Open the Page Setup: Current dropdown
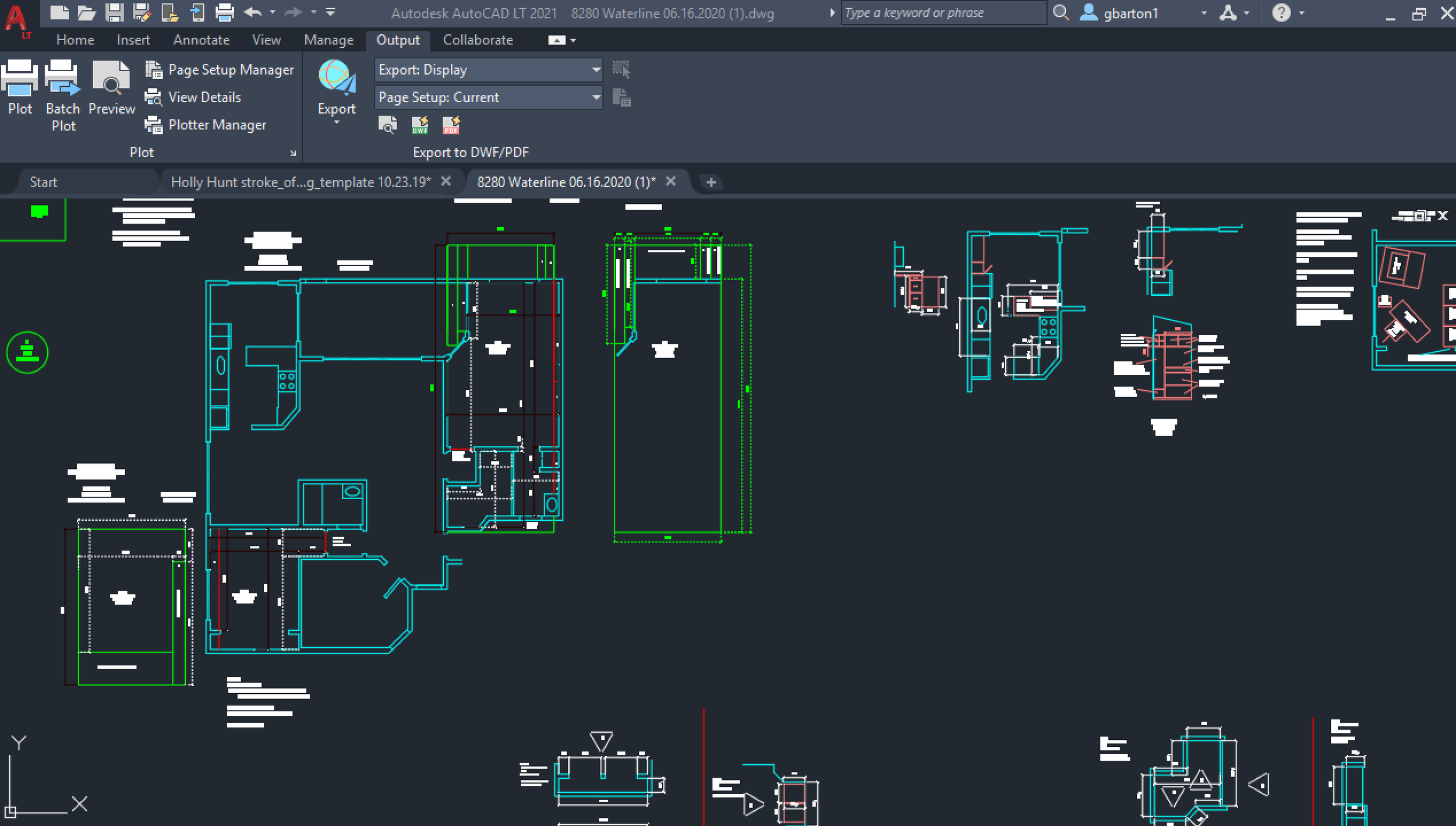Screen dimensions: 1456x826 pyautogui.click(x=596, y=97)
